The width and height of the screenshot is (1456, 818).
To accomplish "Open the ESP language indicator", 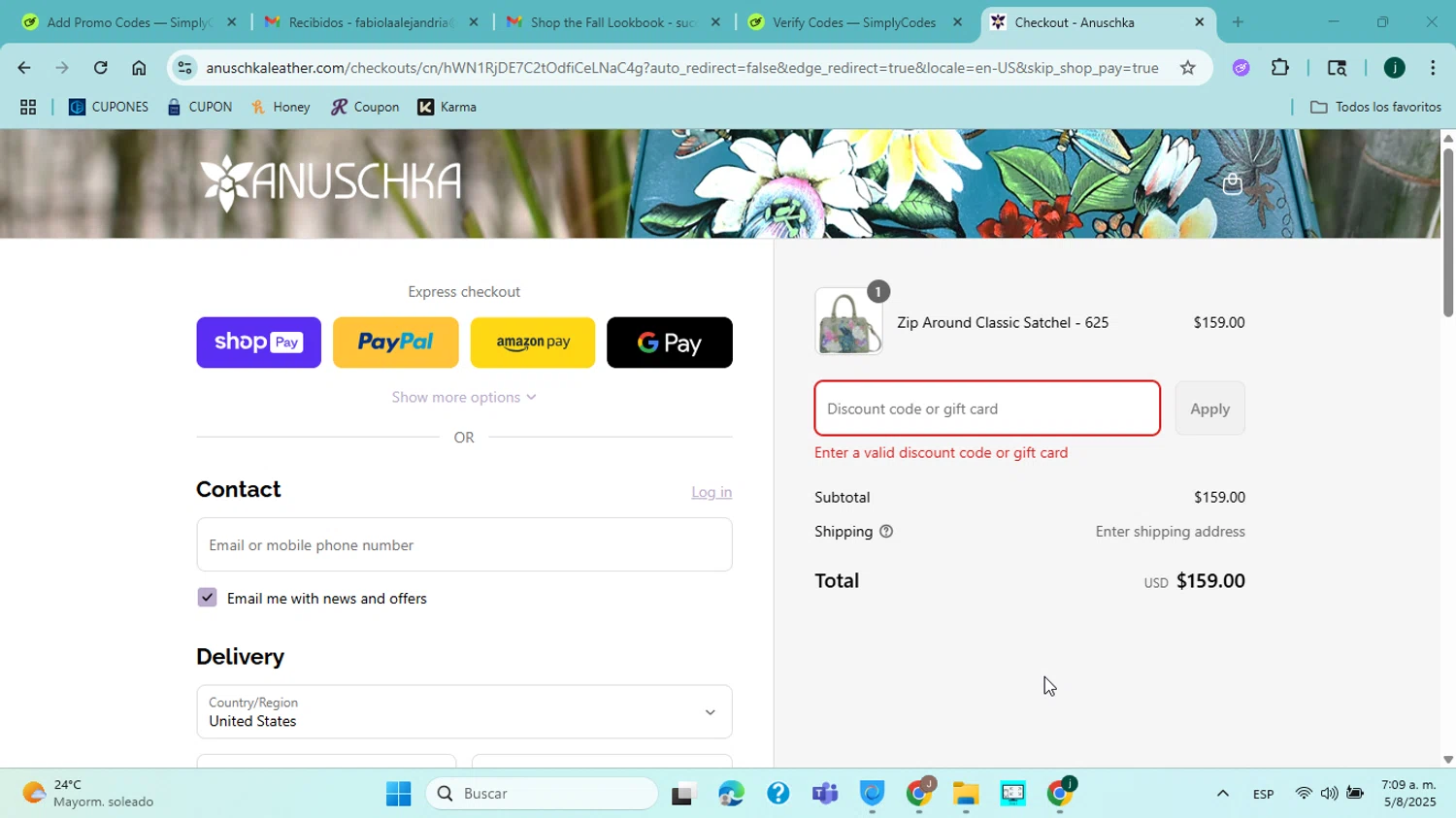I will pos(1263,794).
